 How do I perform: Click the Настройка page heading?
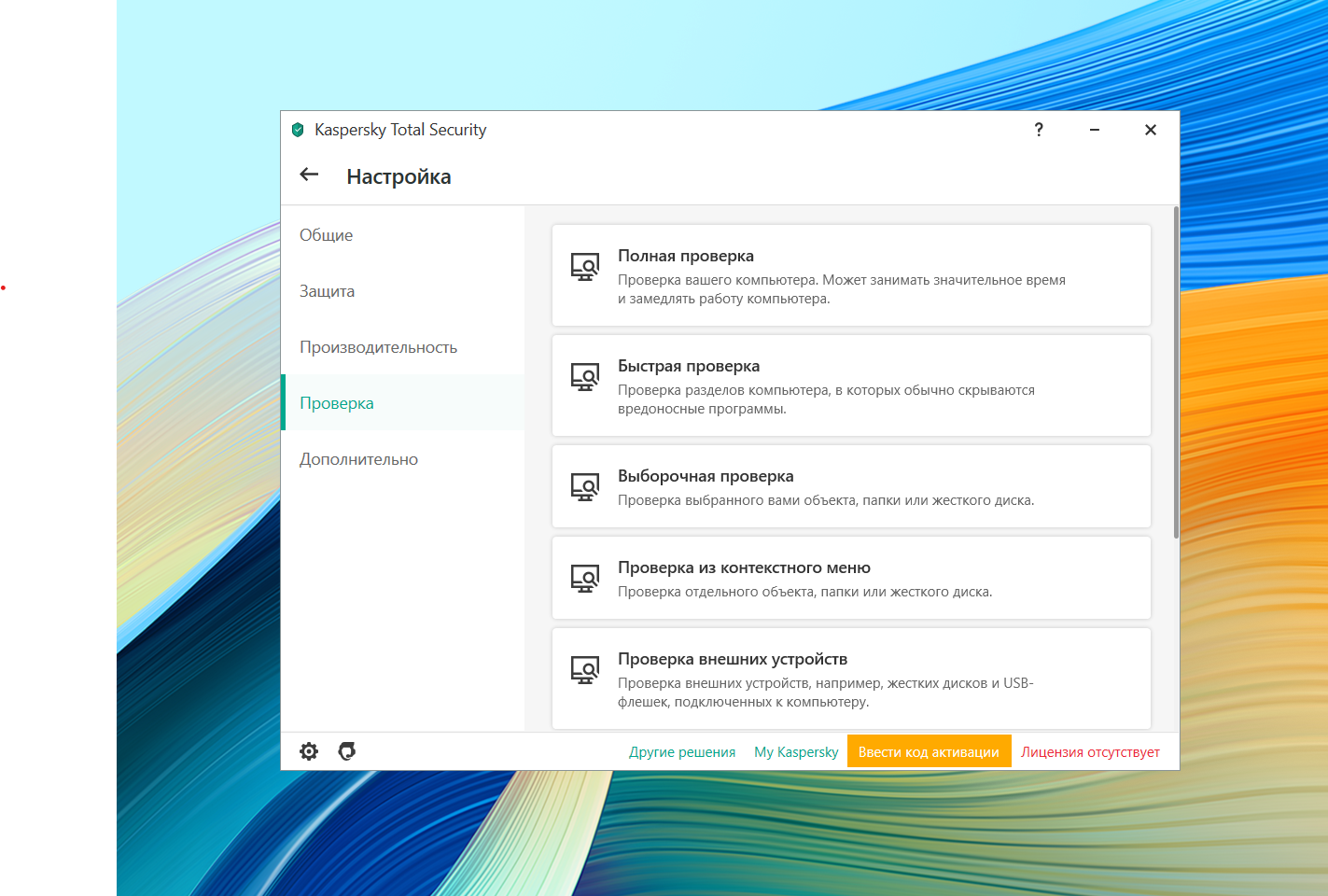tap(398, 176)
